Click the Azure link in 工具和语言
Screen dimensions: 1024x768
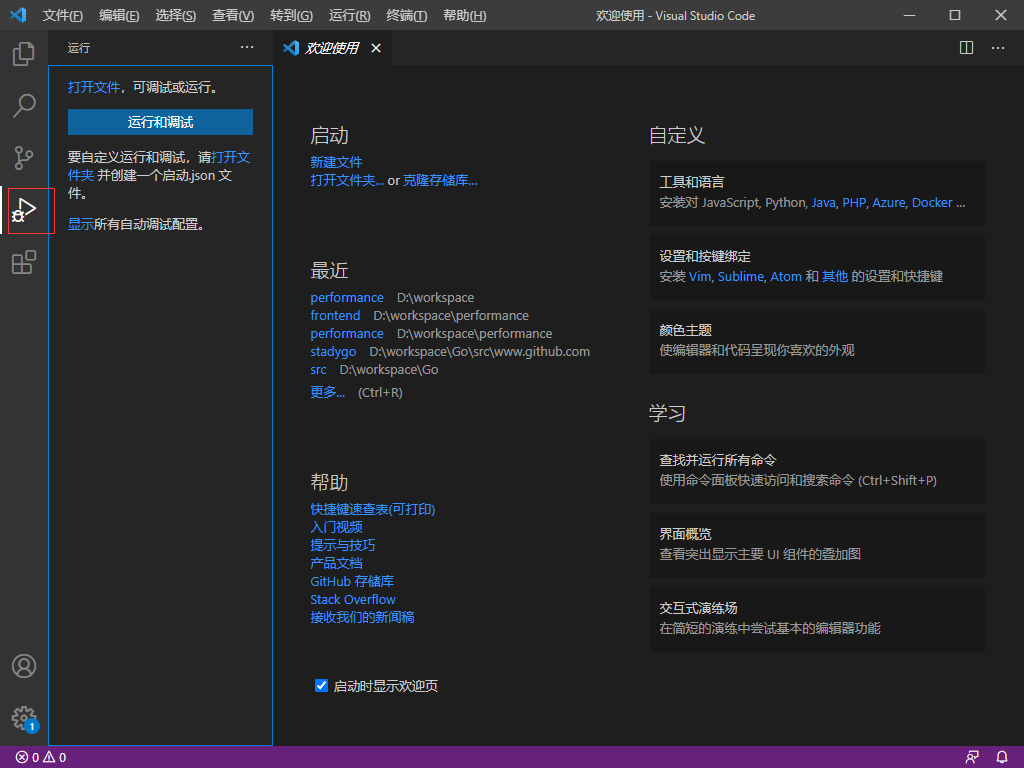889,202
